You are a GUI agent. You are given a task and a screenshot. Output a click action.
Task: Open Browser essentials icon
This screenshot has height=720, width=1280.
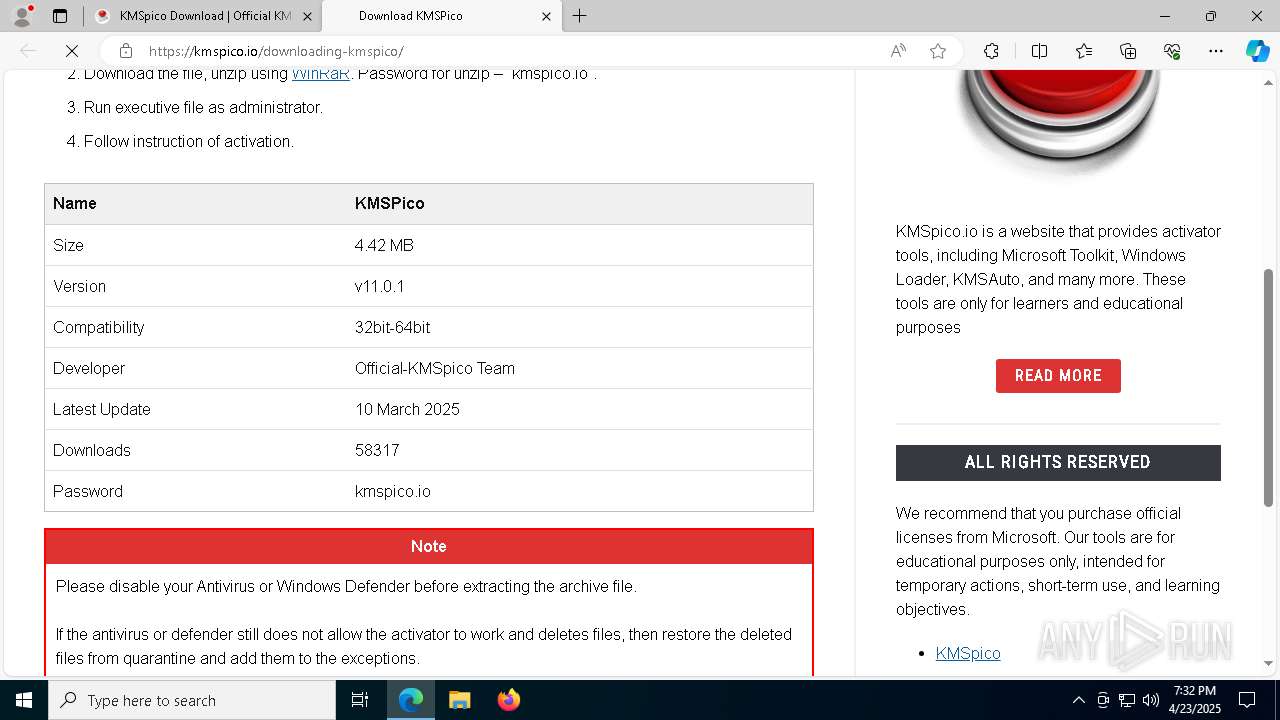click(1172, 51)
